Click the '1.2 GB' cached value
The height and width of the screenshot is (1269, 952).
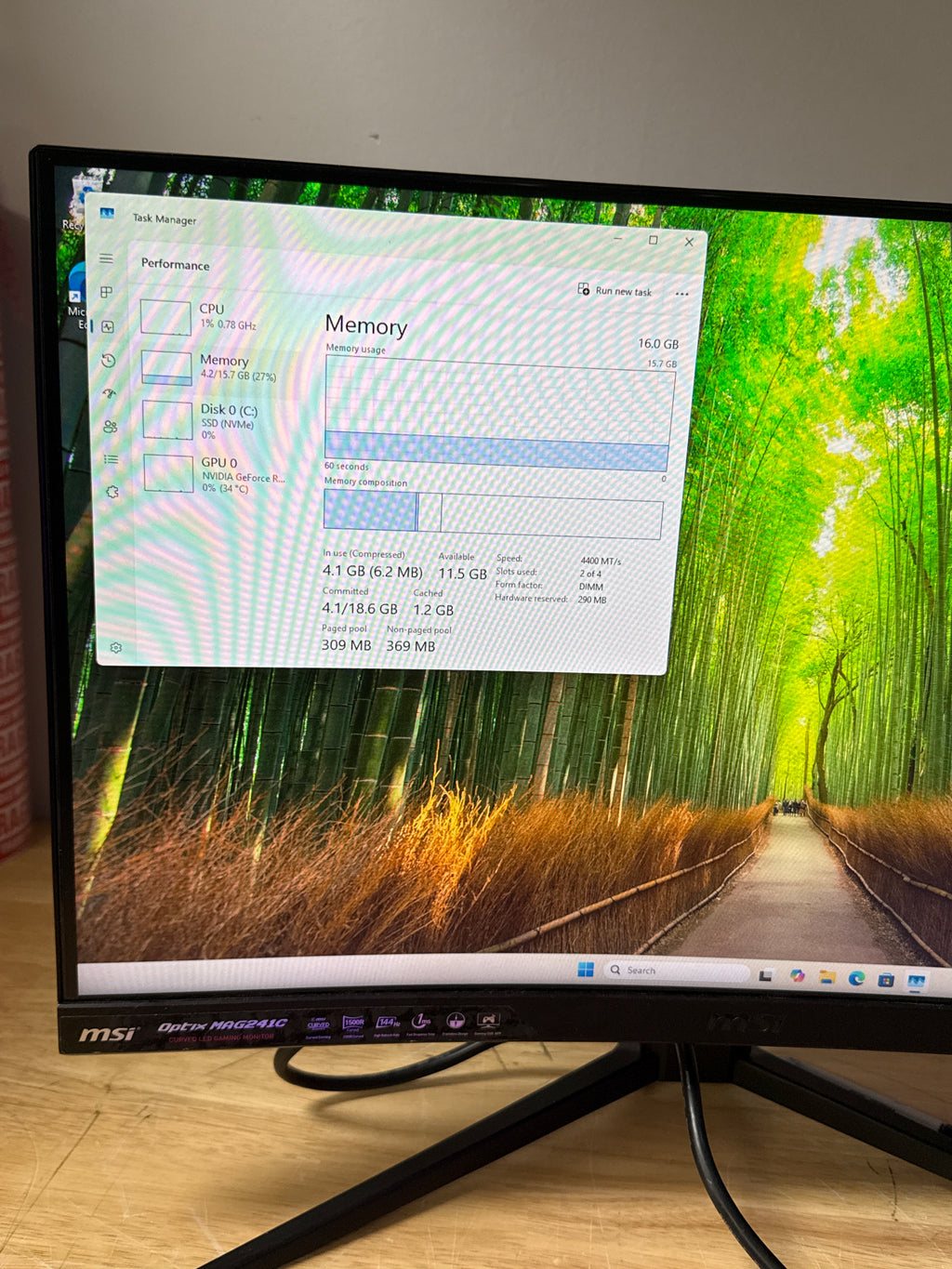click(x=433, y=610)
